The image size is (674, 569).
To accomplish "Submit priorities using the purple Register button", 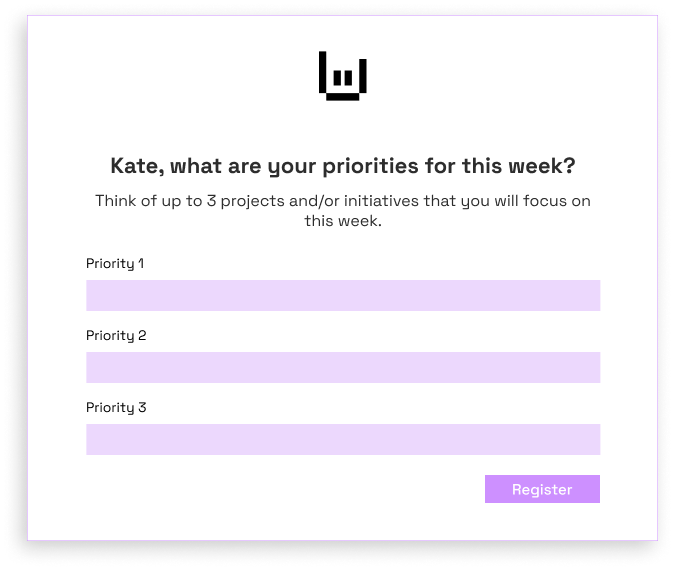I will pyautogui.click(x=542, y=489).
